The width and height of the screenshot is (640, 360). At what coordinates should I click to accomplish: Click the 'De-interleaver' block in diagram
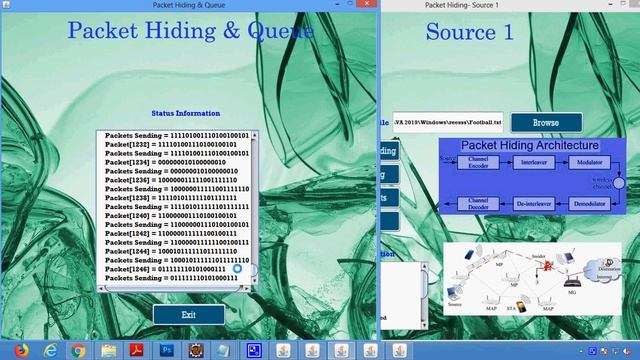(x=534, y=204)
